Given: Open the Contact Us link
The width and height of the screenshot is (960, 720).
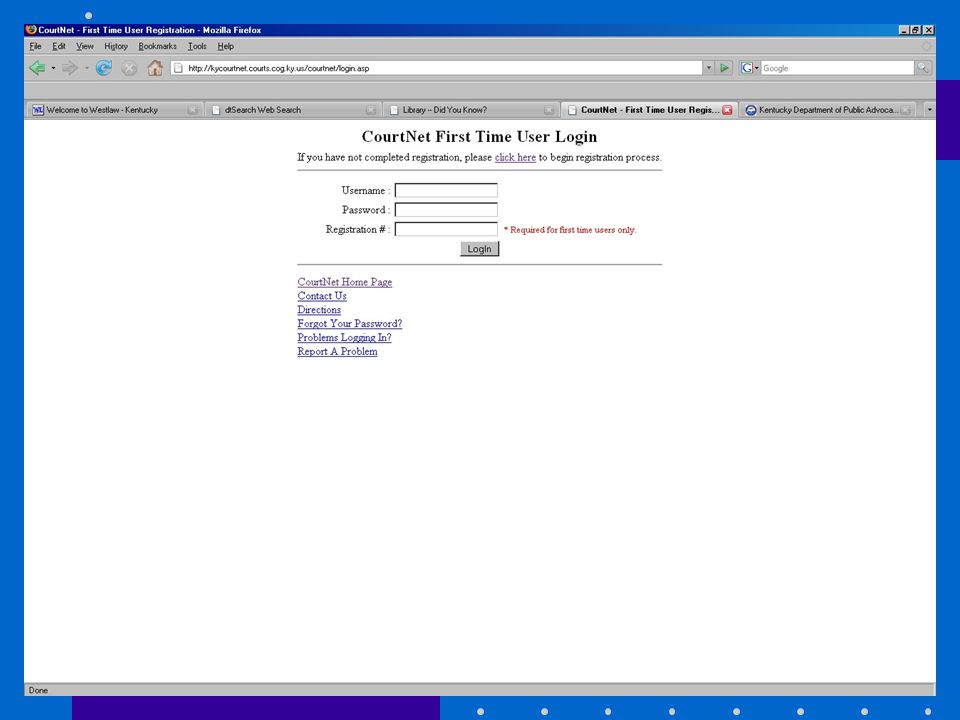Looking at the screenshot, I should click(x=322, y=296).
